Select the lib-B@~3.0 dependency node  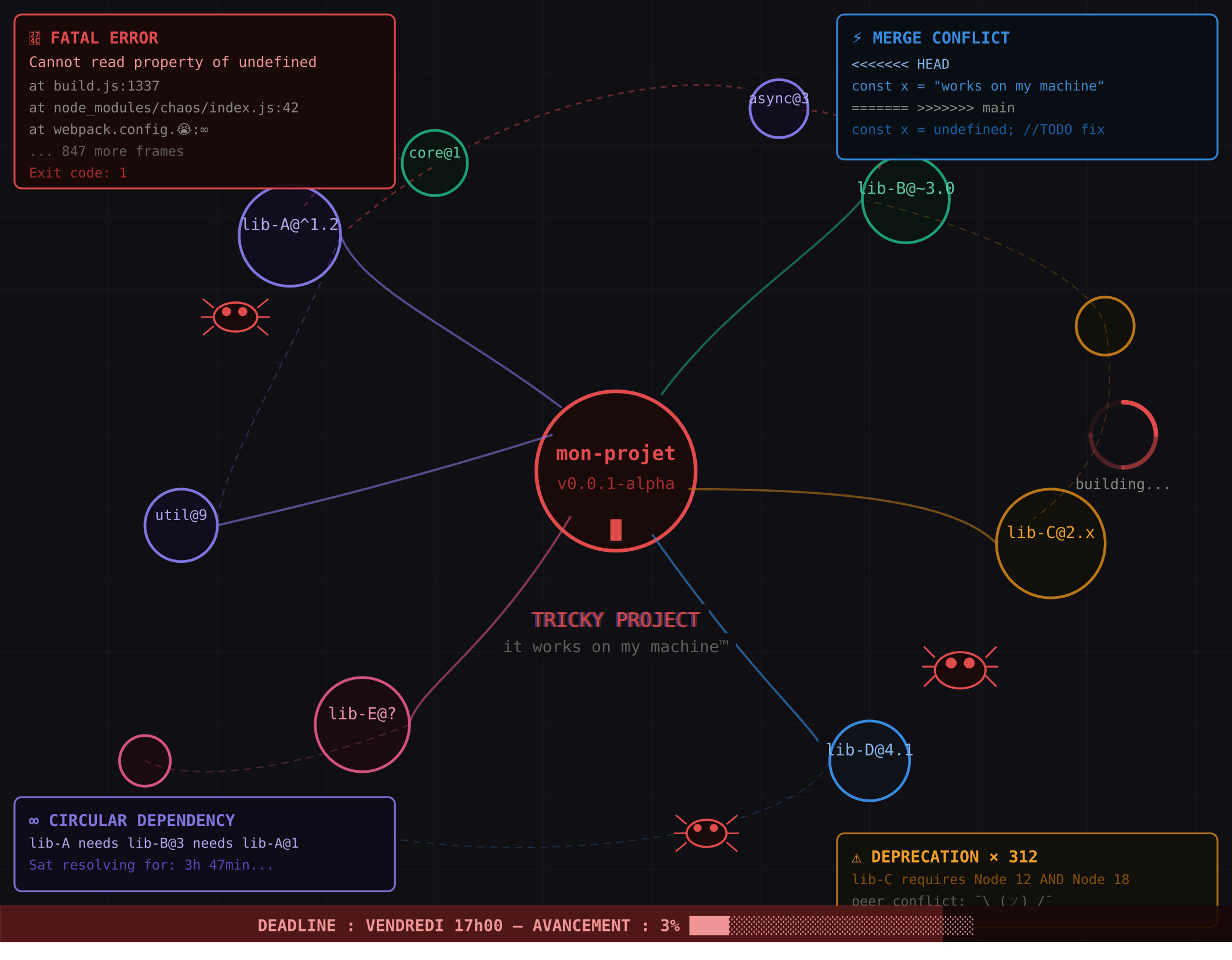coord(906,200)
